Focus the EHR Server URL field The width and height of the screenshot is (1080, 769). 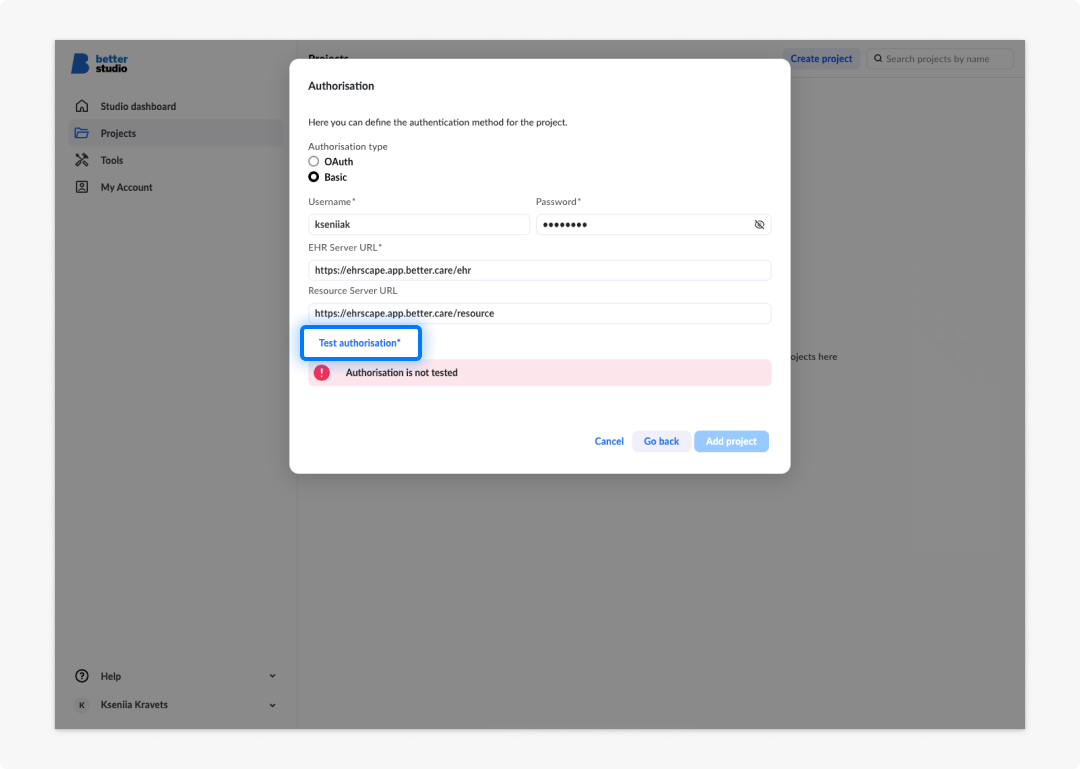point(539,270)
